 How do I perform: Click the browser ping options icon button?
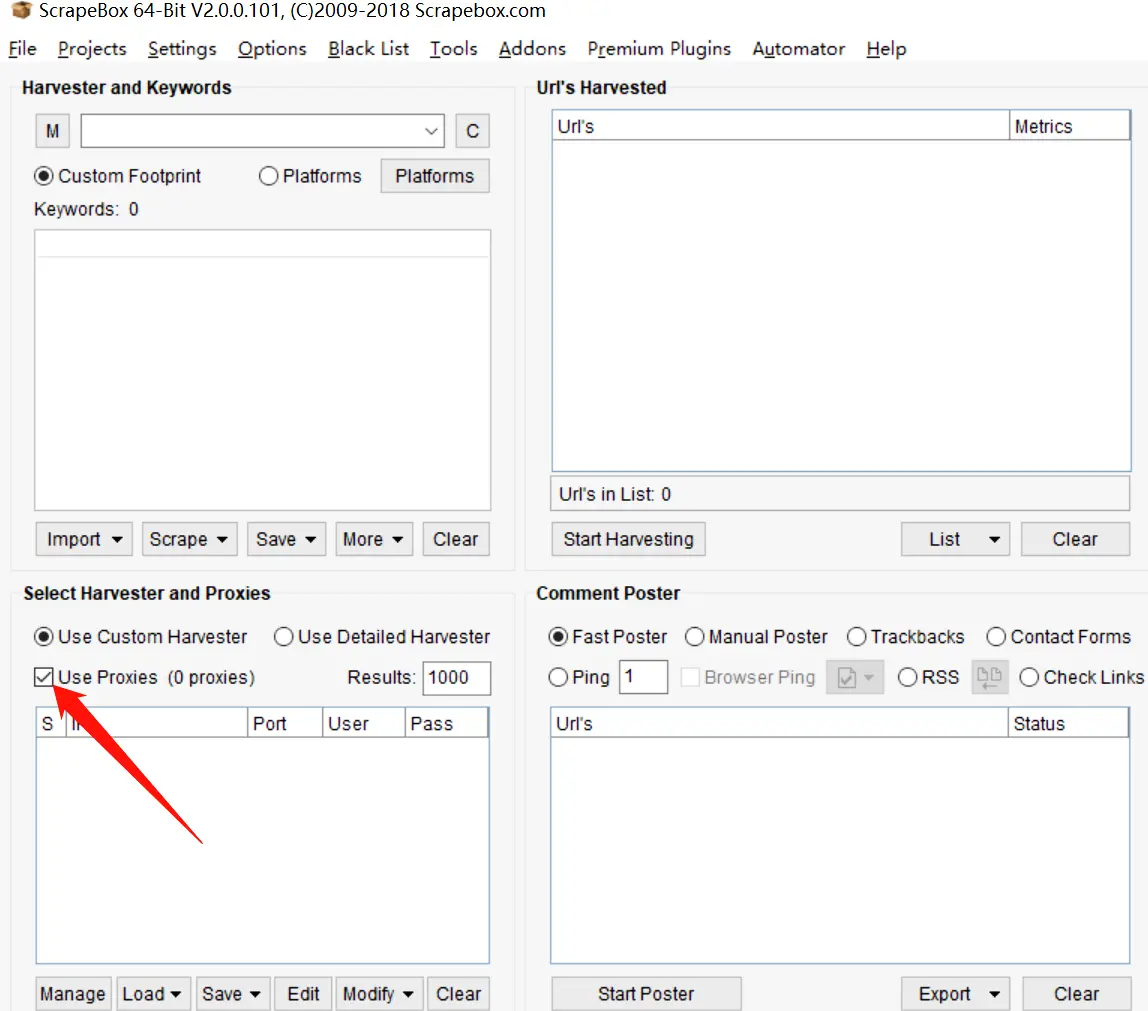click(854, 677)
